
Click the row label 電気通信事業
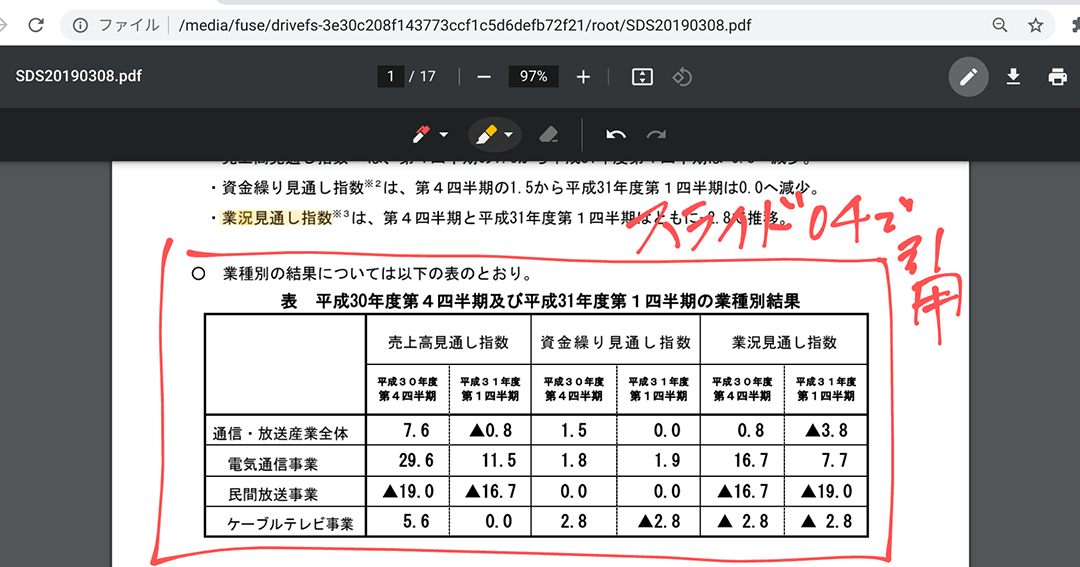pyautogui.click(x=273, y=464)
